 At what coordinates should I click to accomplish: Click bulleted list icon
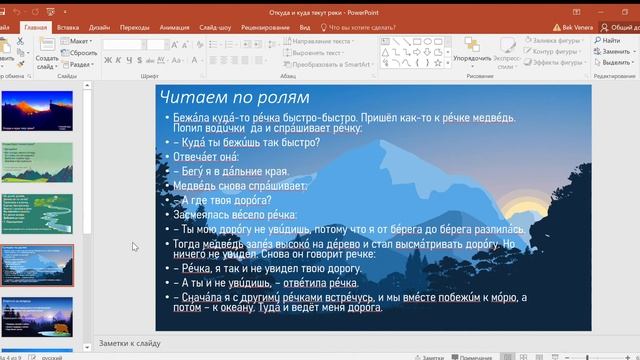214,44
